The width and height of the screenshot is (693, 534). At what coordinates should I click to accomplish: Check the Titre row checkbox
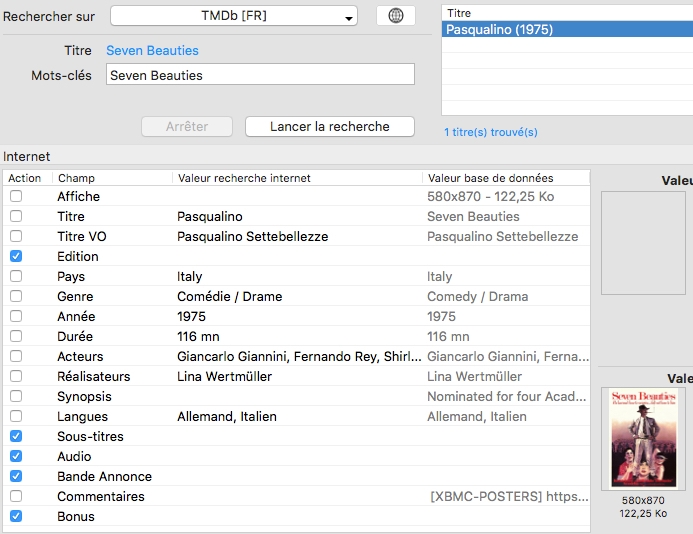pos(16,217)
